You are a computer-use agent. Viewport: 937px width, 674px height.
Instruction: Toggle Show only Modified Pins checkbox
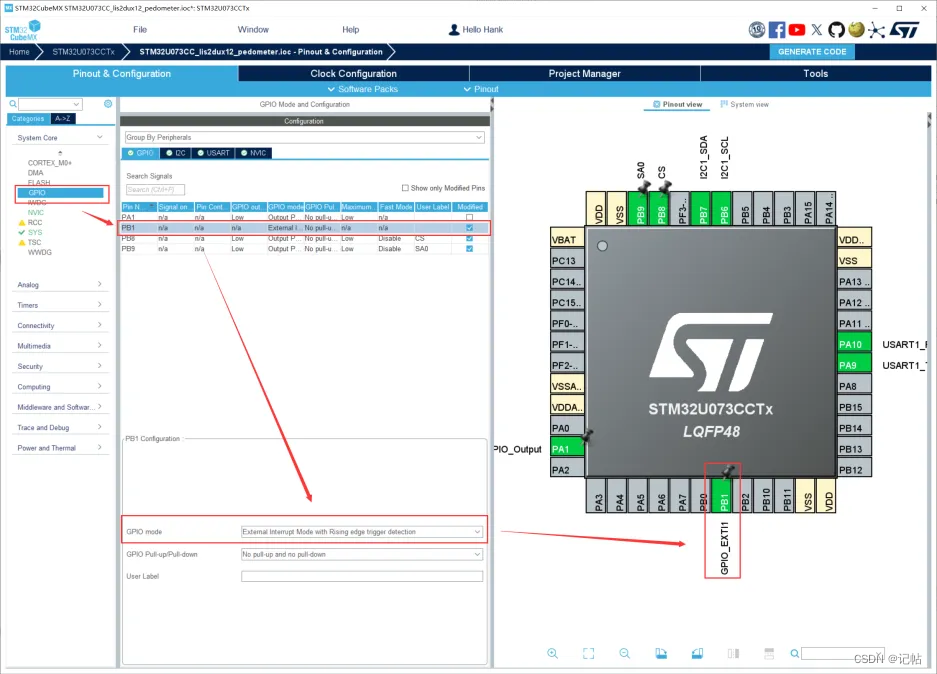point(405,188)
